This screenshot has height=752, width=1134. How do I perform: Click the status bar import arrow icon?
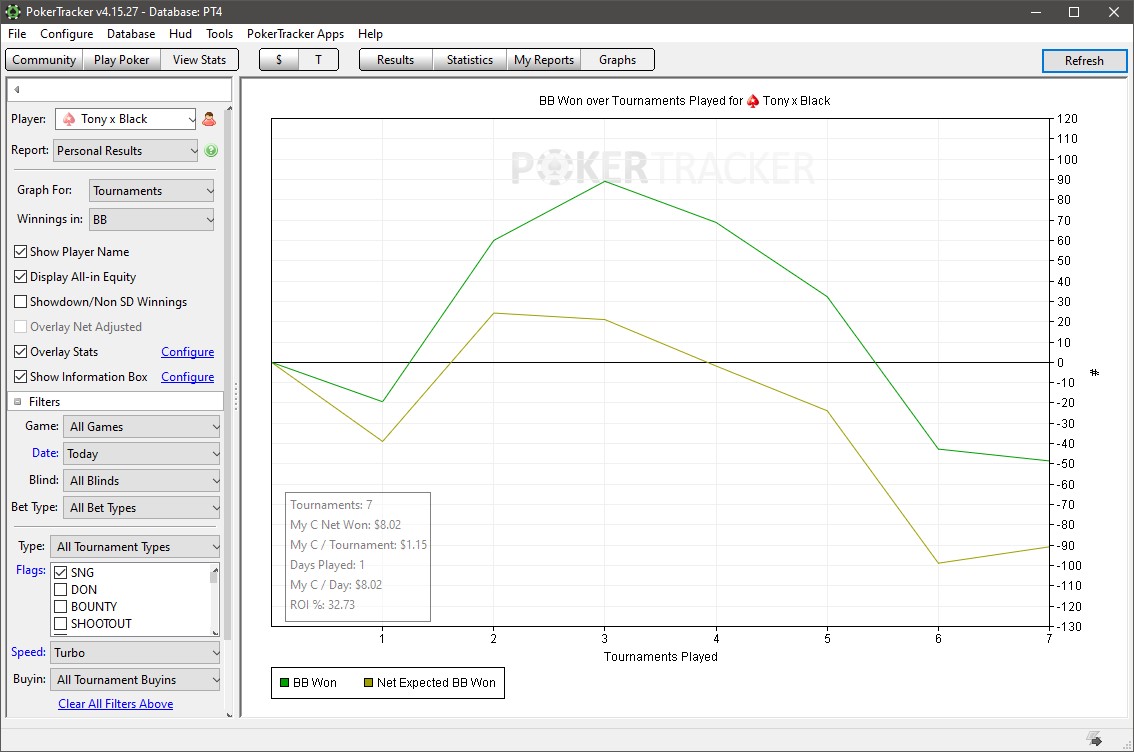tap(1096, 739)
